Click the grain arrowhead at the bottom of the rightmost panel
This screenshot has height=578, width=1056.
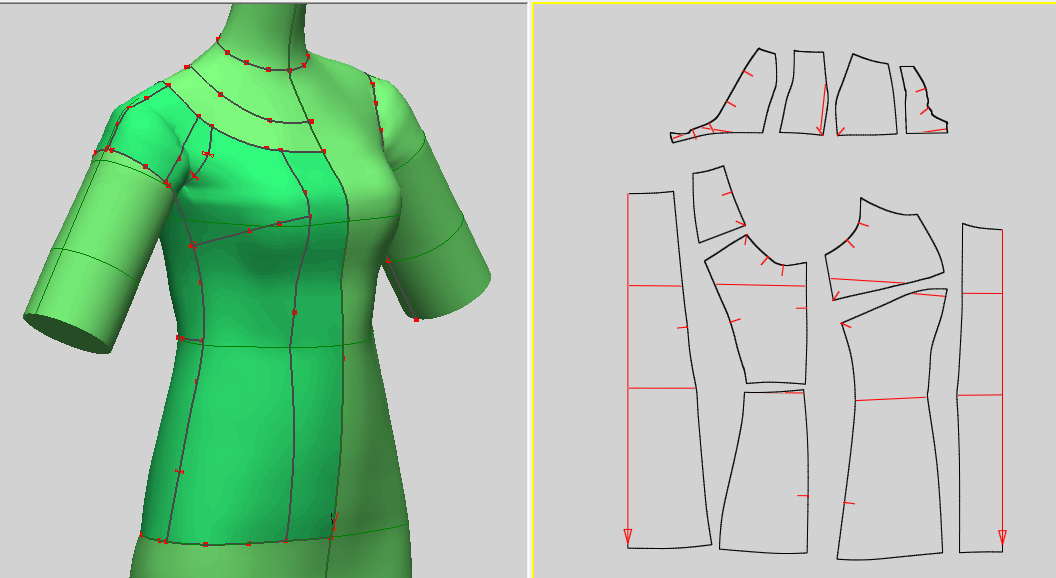click(1002, 538)
